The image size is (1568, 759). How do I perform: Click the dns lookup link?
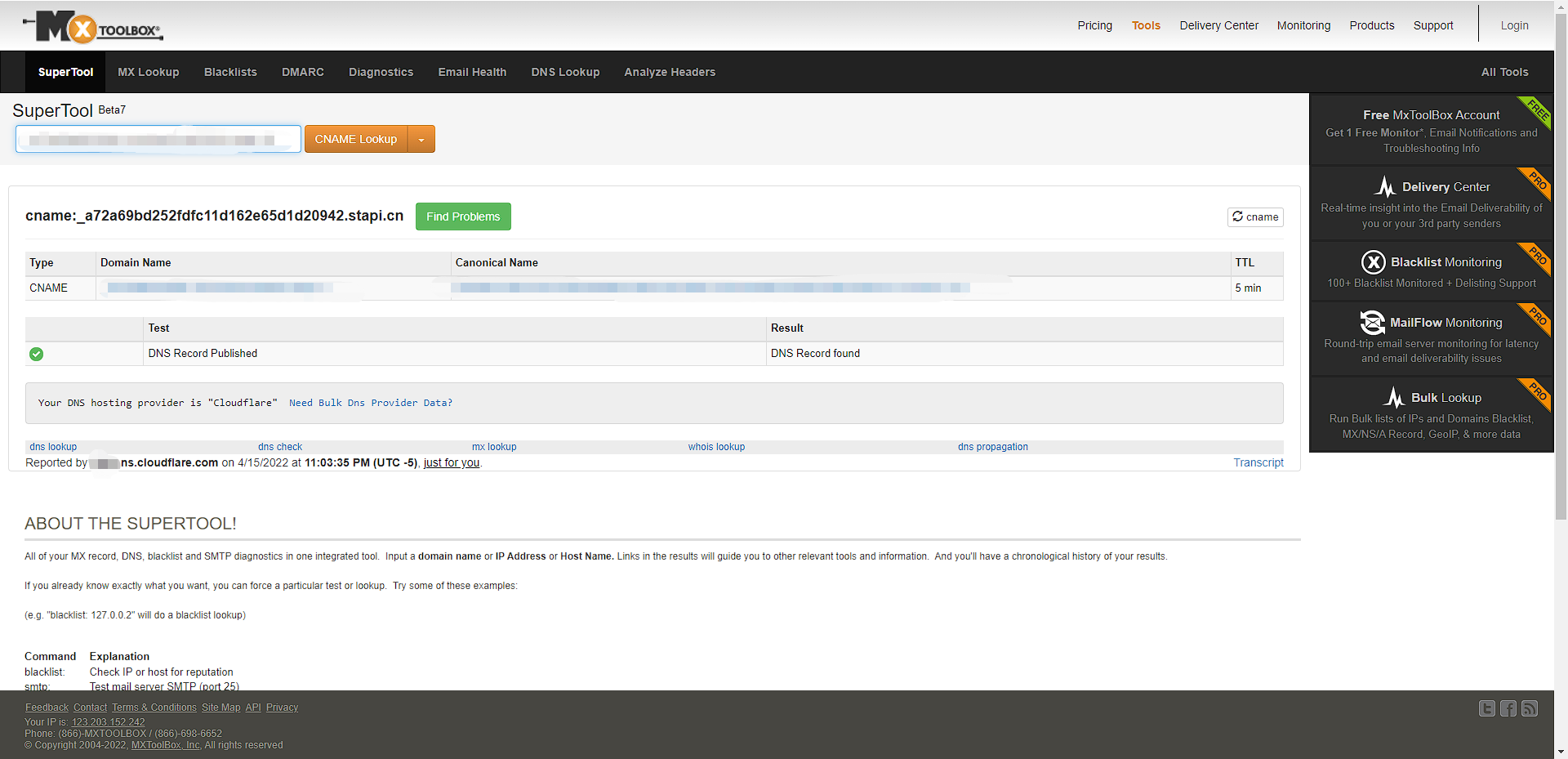tap(53, 447)
